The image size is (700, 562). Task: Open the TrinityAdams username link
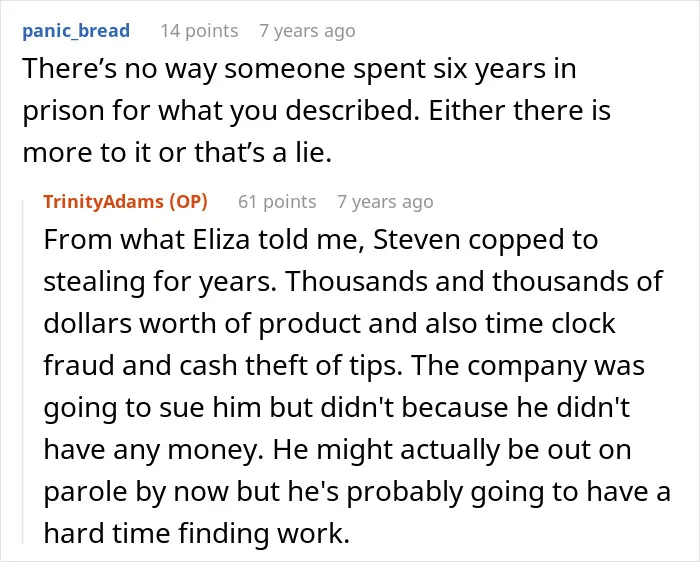click(104, 202)
